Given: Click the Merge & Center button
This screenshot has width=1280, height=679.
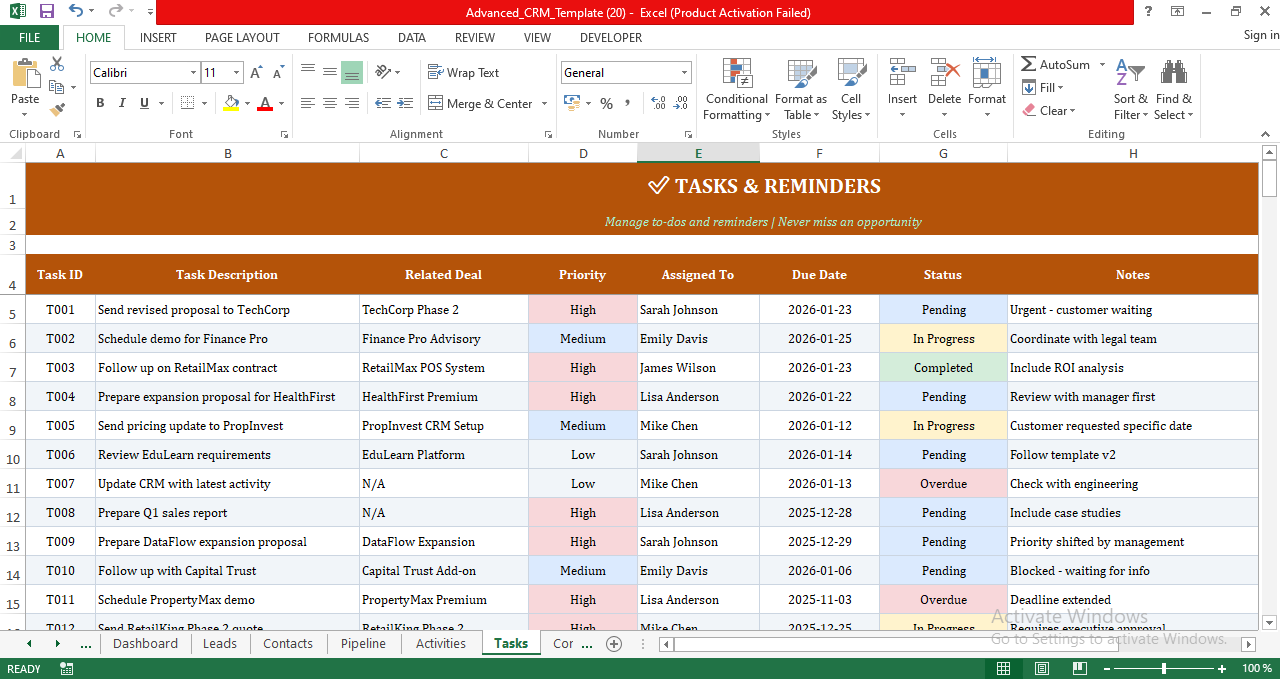Looking at the screenshot, I should 481,103.
